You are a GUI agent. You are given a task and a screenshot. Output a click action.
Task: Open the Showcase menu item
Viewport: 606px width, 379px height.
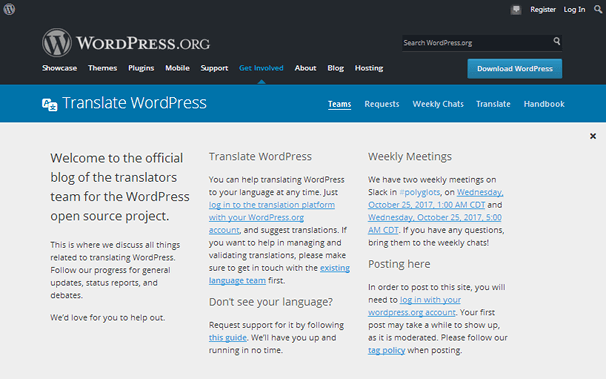coord(60,68)
